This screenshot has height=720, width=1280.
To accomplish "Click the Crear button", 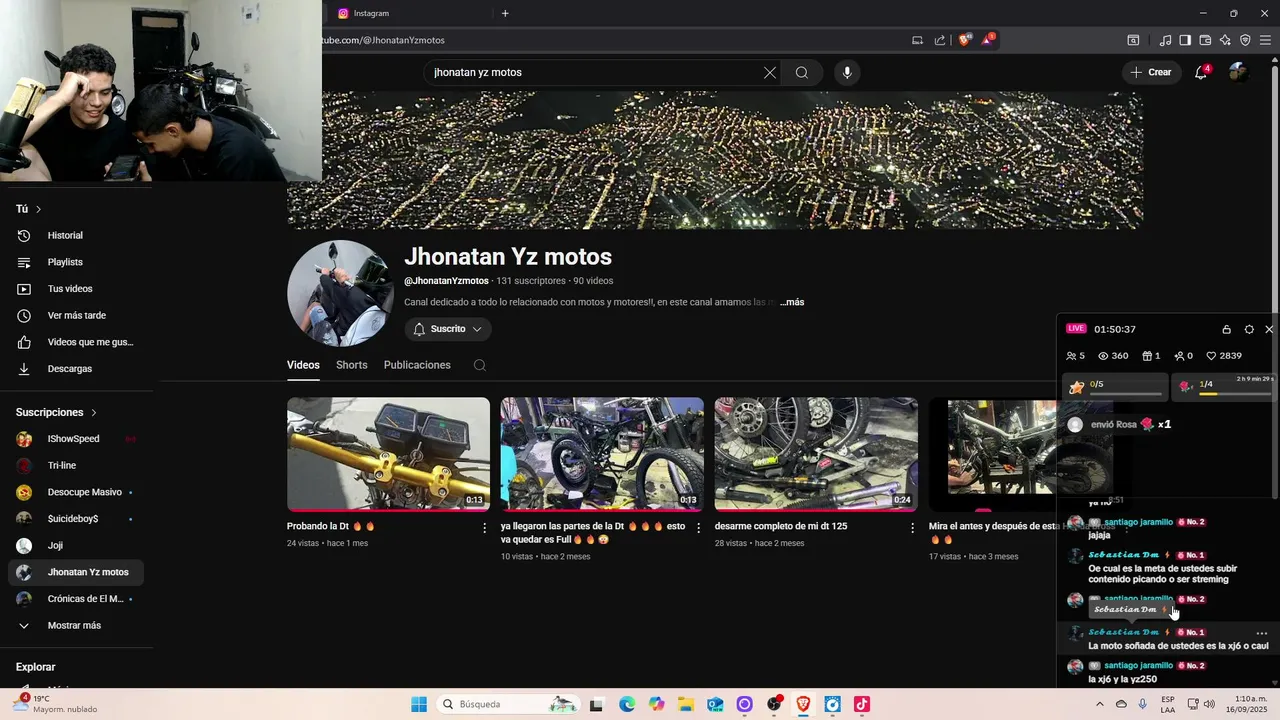I will coord(1151,72).
